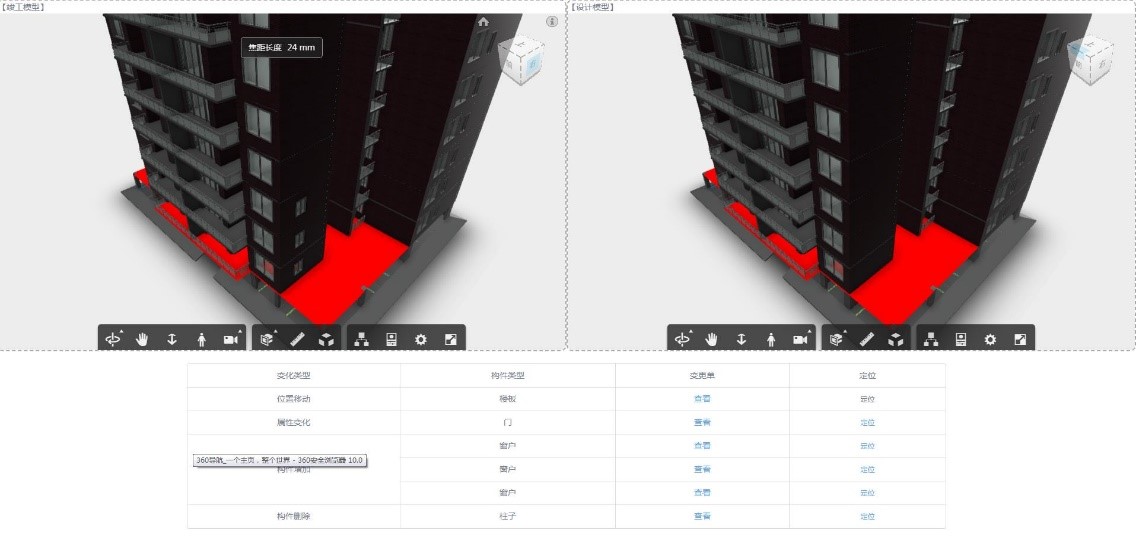Click Home view icon in left viewer

click(x=484, y=21)
